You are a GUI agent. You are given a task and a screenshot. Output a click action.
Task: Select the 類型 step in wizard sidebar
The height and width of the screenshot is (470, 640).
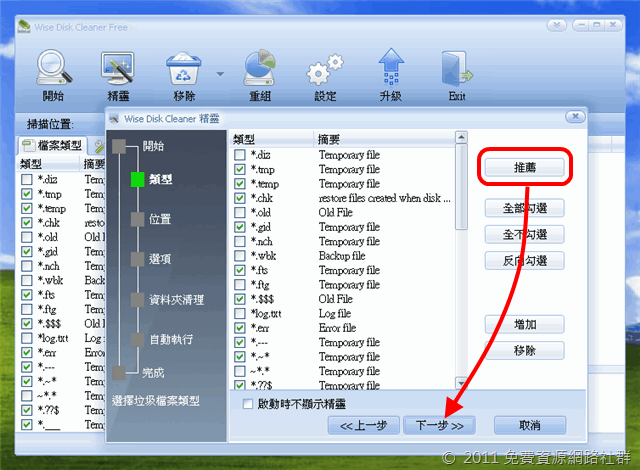[160, 179]
